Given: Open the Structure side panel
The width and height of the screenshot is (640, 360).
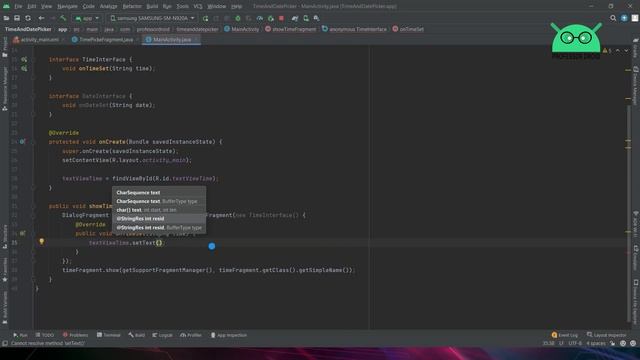Looking at the screenshot, I should pos(5,236).
